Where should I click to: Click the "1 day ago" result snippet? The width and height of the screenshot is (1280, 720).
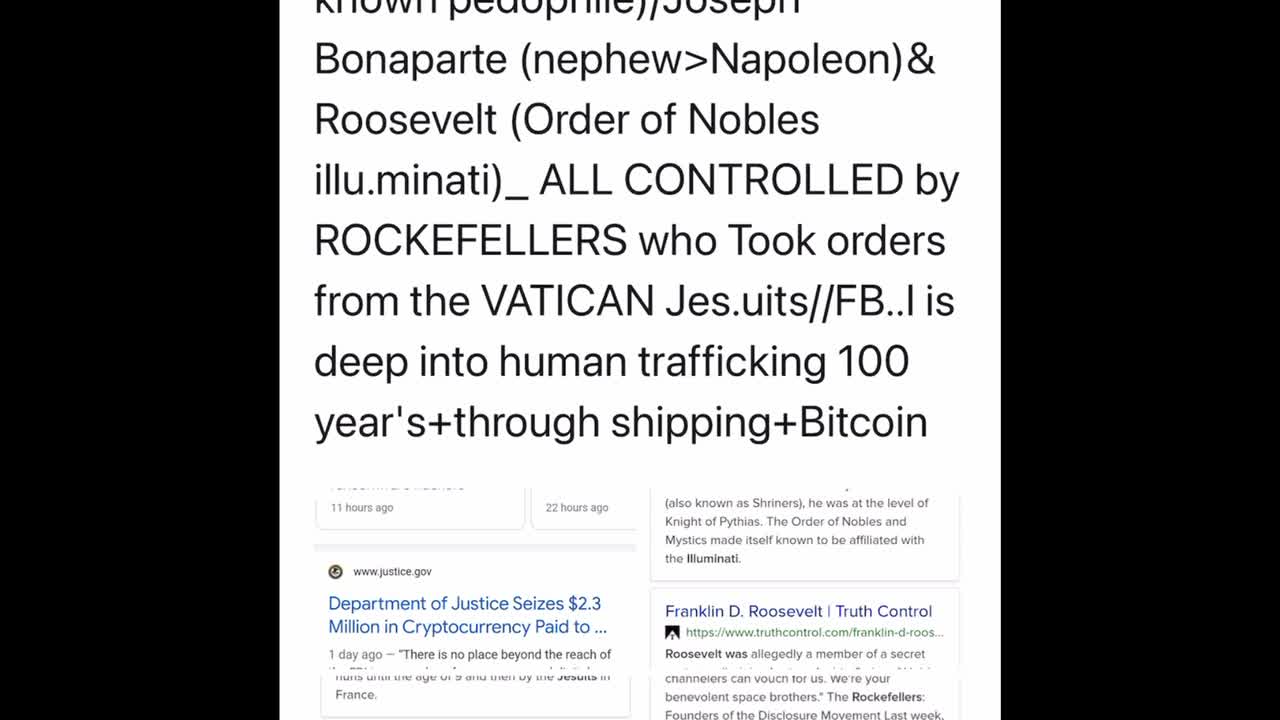(470, 655)
